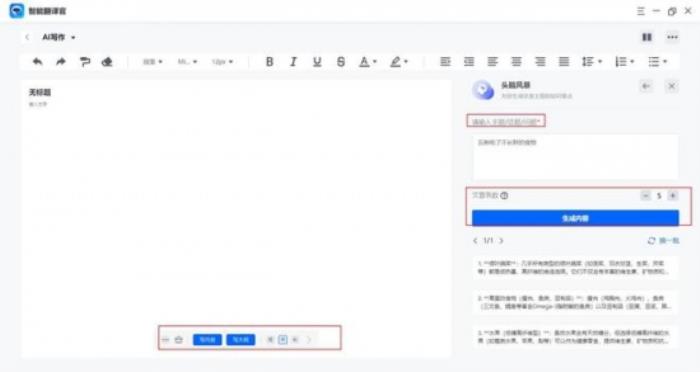Click the right chevron in floating bar
The height and width of the screenshot is (372, 700).
point(309,340)
